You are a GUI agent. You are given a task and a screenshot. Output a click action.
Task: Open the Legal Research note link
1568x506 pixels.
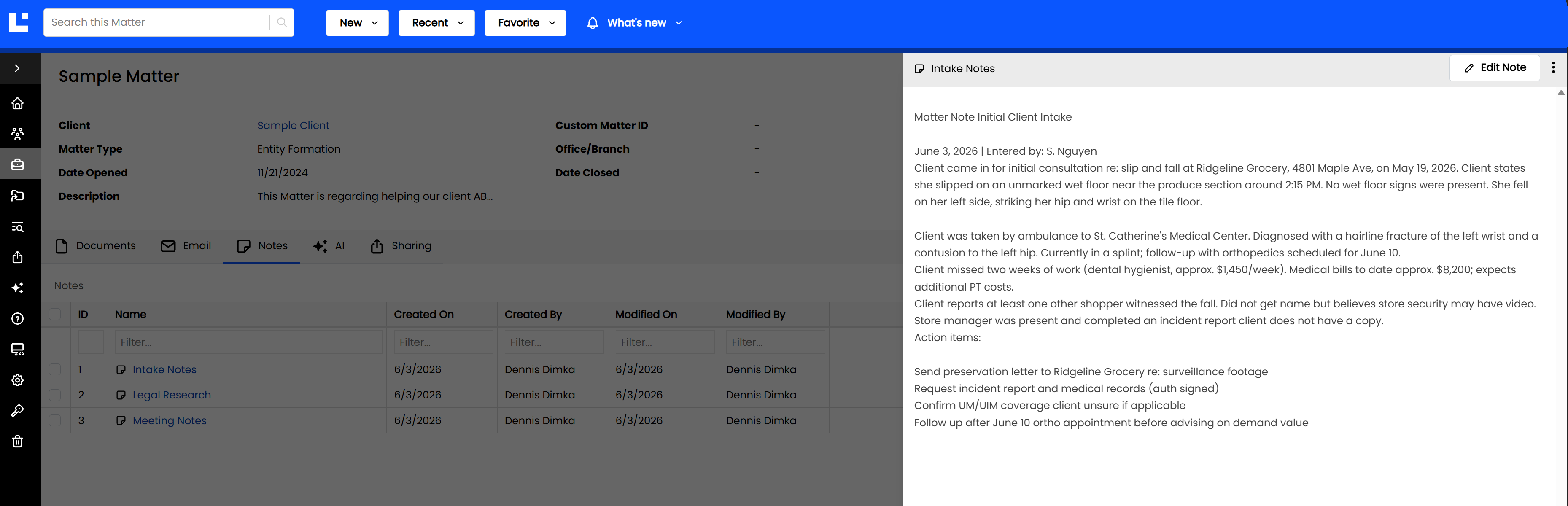[x=172, y=395]
